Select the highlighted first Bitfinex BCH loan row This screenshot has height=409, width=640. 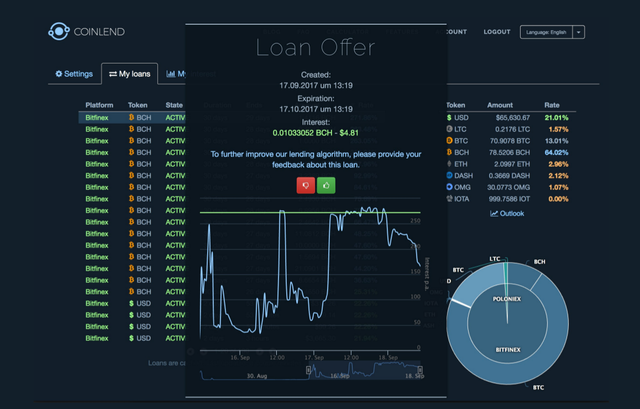(x=132, y=118)
